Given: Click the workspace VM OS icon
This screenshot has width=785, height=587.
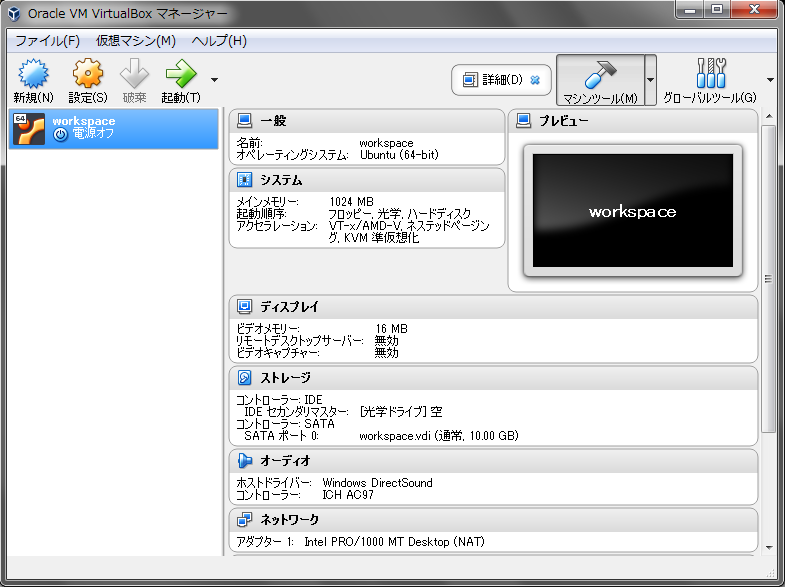Looking at the screenshot, I should click(29, 129).
